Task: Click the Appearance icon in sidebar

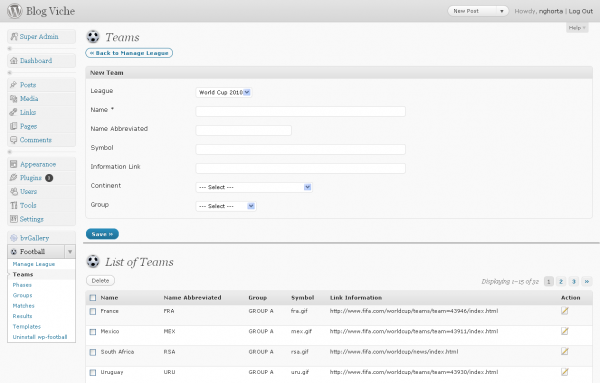Action: [x=14, y=164]
